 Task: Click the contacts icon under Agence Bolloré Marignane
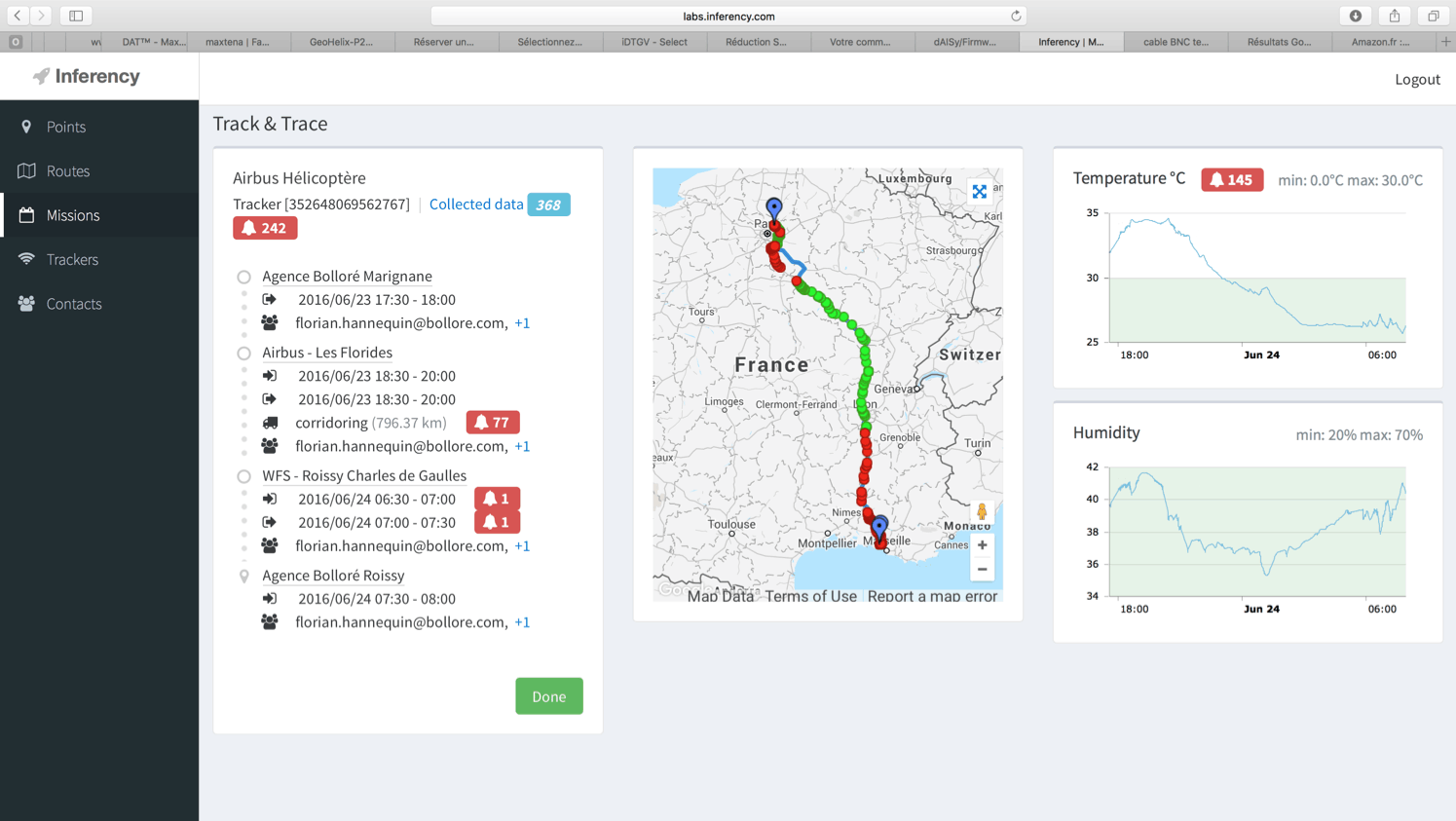click(x=270, y=322)
